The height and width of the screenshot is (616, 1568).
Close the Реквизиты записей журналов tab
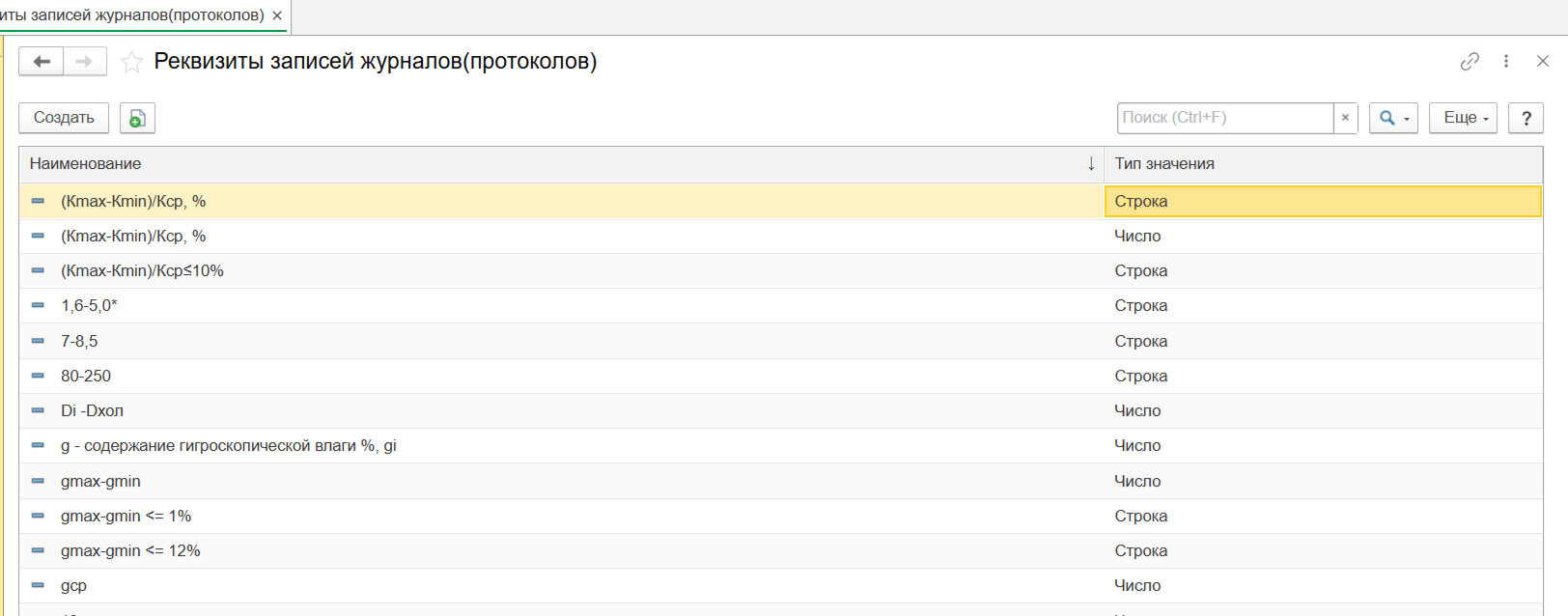click(x=277, y=15)
